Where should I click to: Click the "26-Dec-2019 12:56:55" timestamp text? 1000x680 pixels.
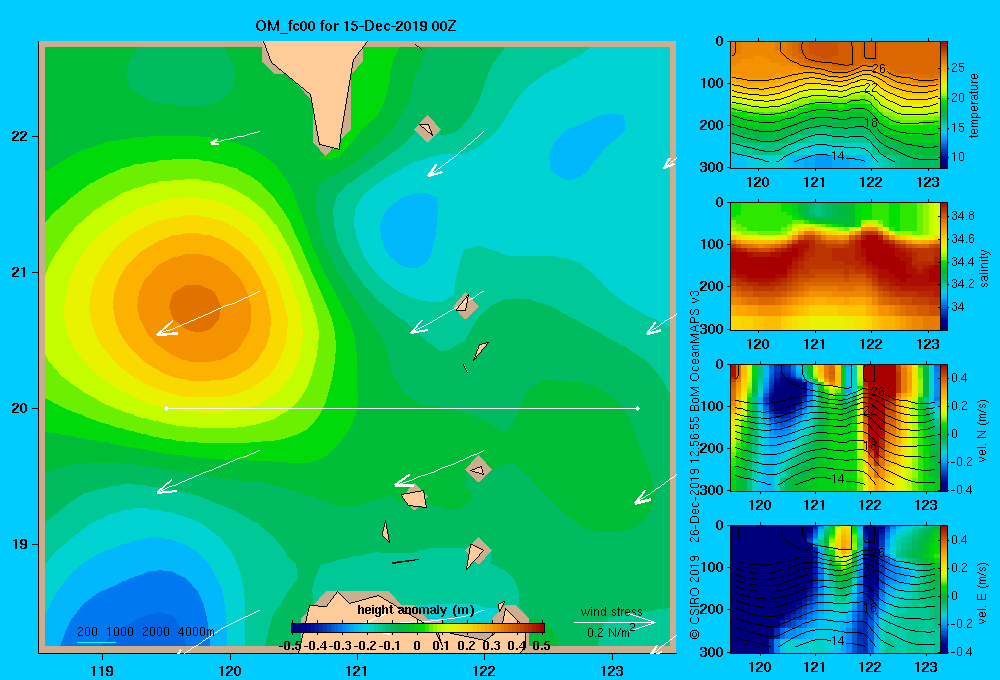695,471
